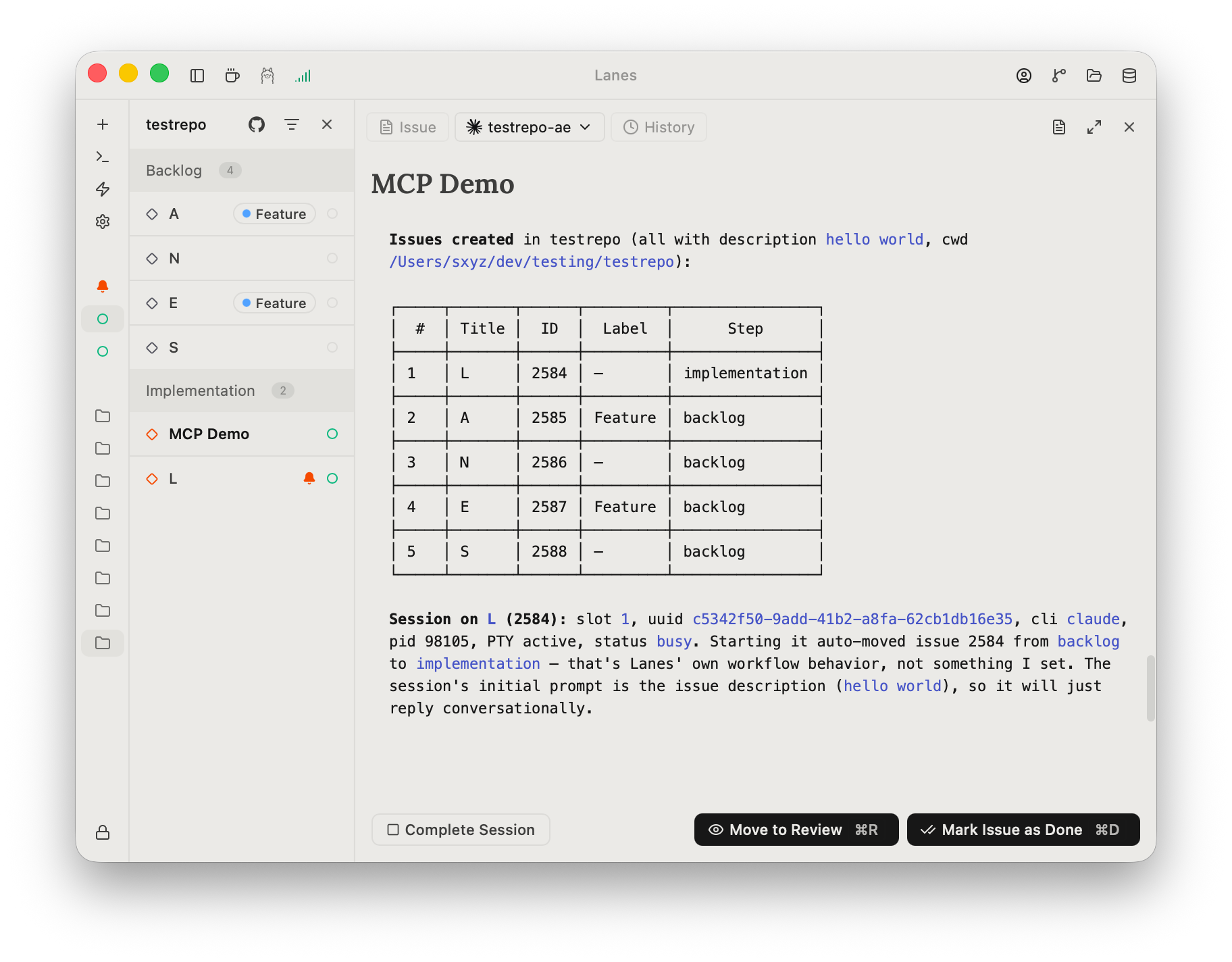Select issue L in Implementation
The height and width of the screenshot is (962, 1232).
[x=242, y=478]
